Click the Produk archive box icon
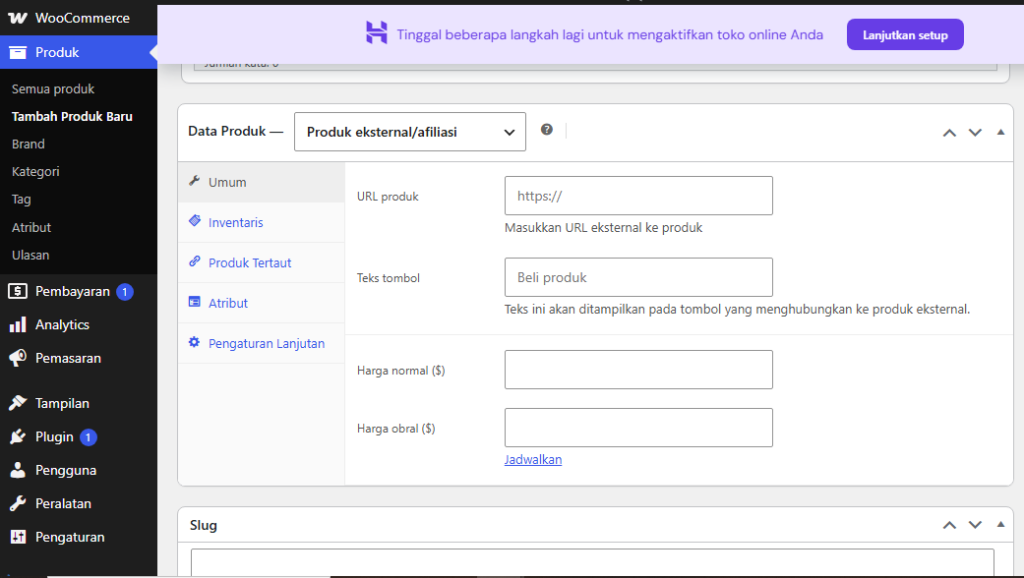1024x578 pixels. [18, 52]
